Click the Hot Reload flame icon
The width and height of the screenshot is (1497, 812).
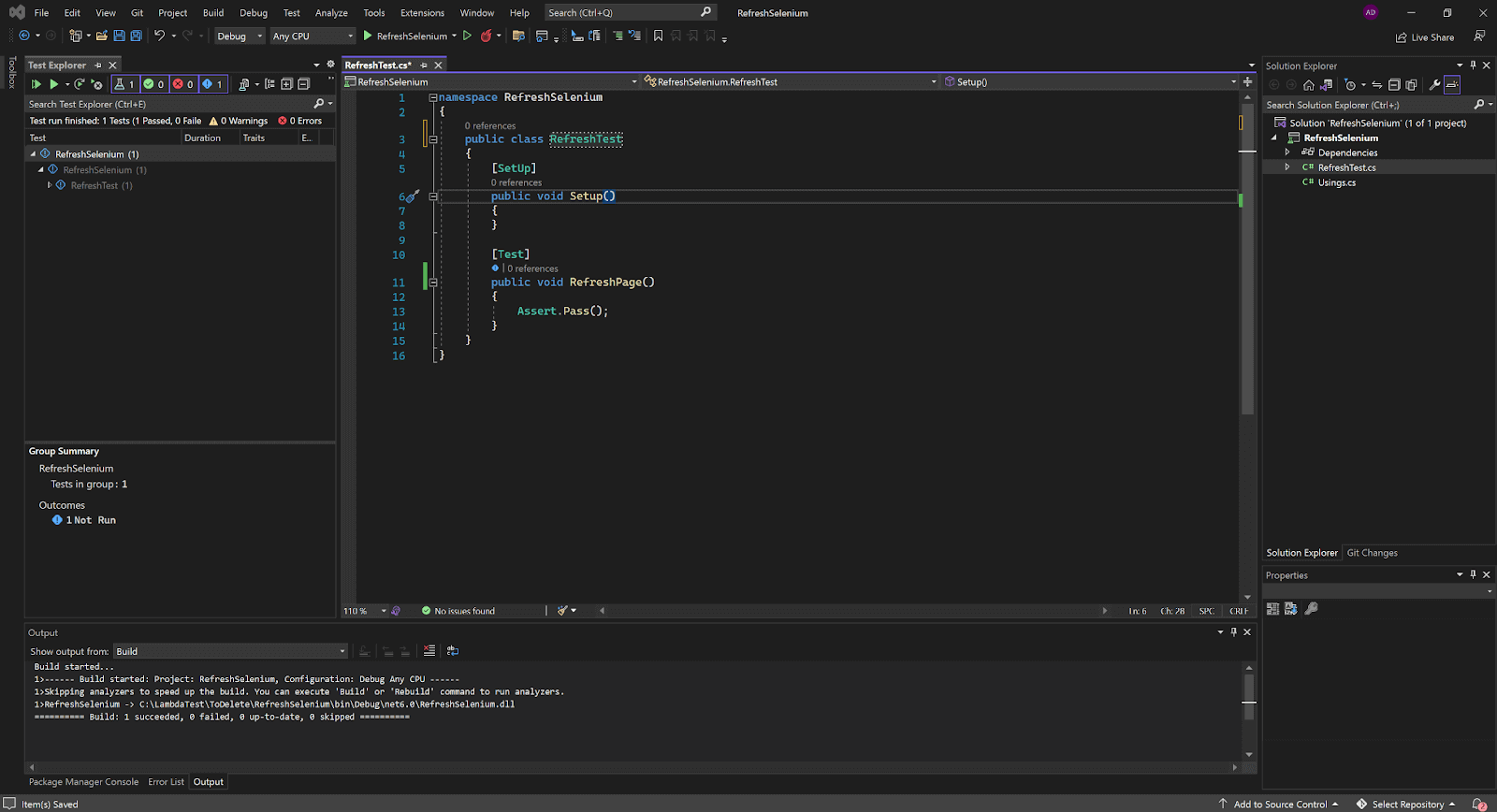click(486, 36)
